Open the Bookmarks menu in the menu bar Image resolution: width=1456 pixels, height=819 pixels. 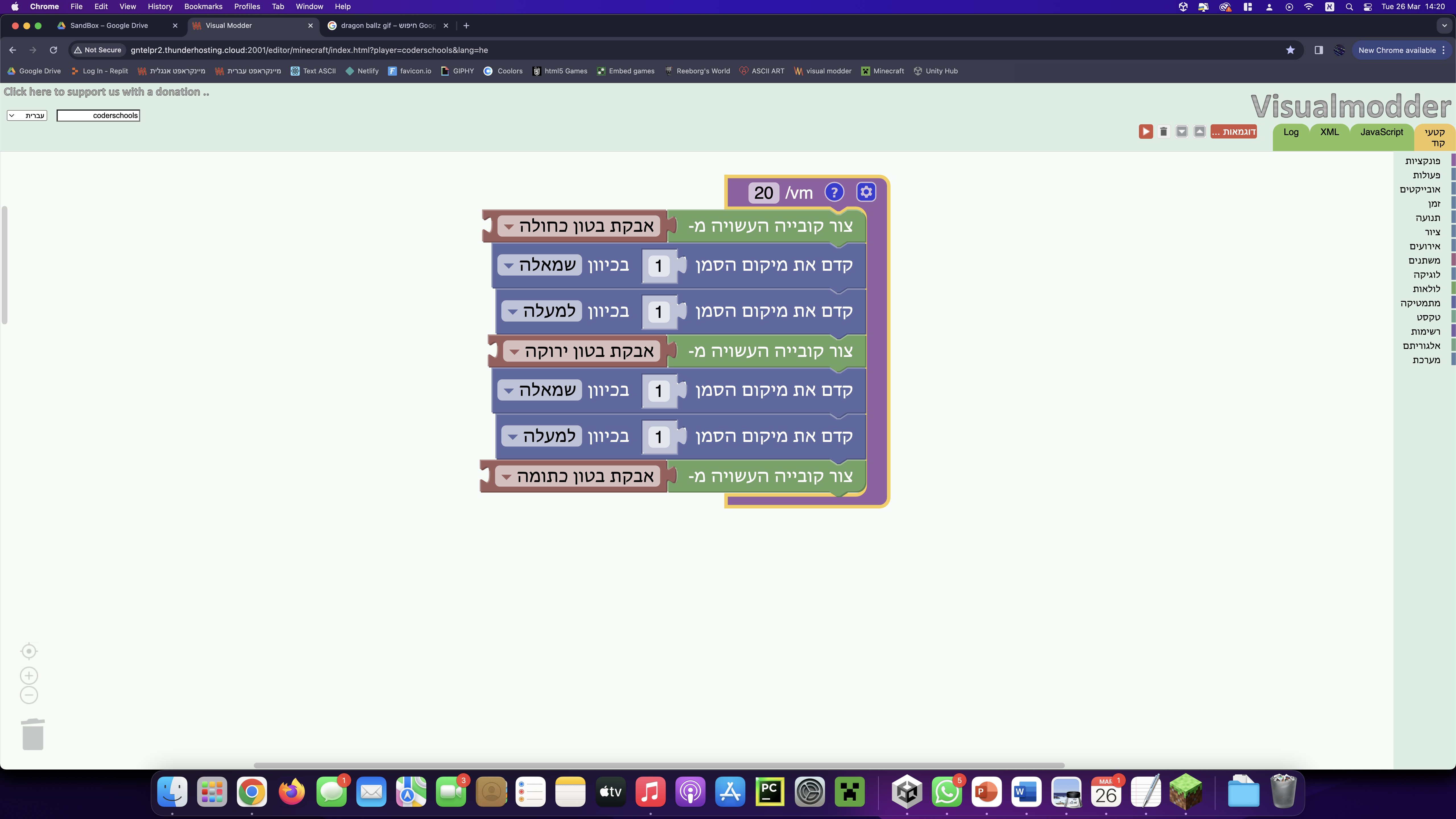point(204,7)
